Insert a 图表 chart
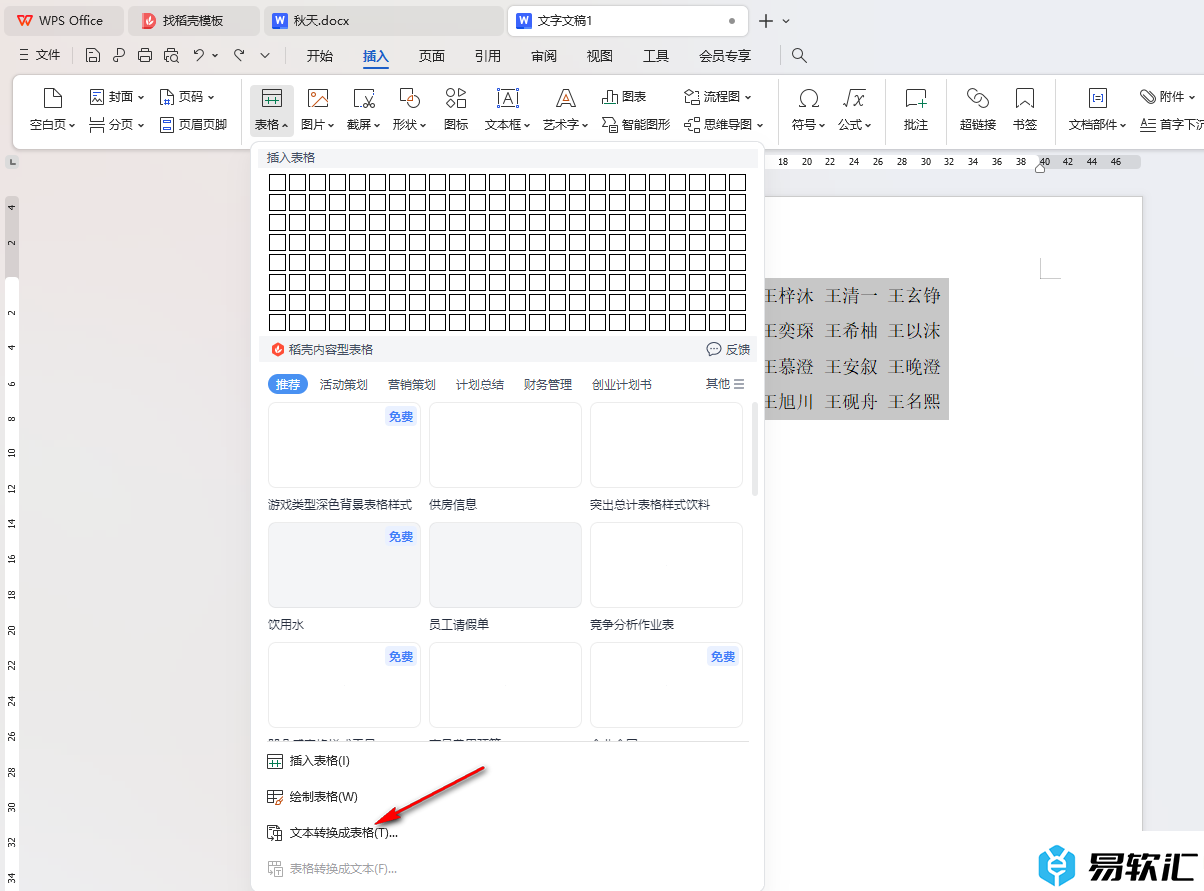Screen dimensions: 1204x891 click(624, 97)
